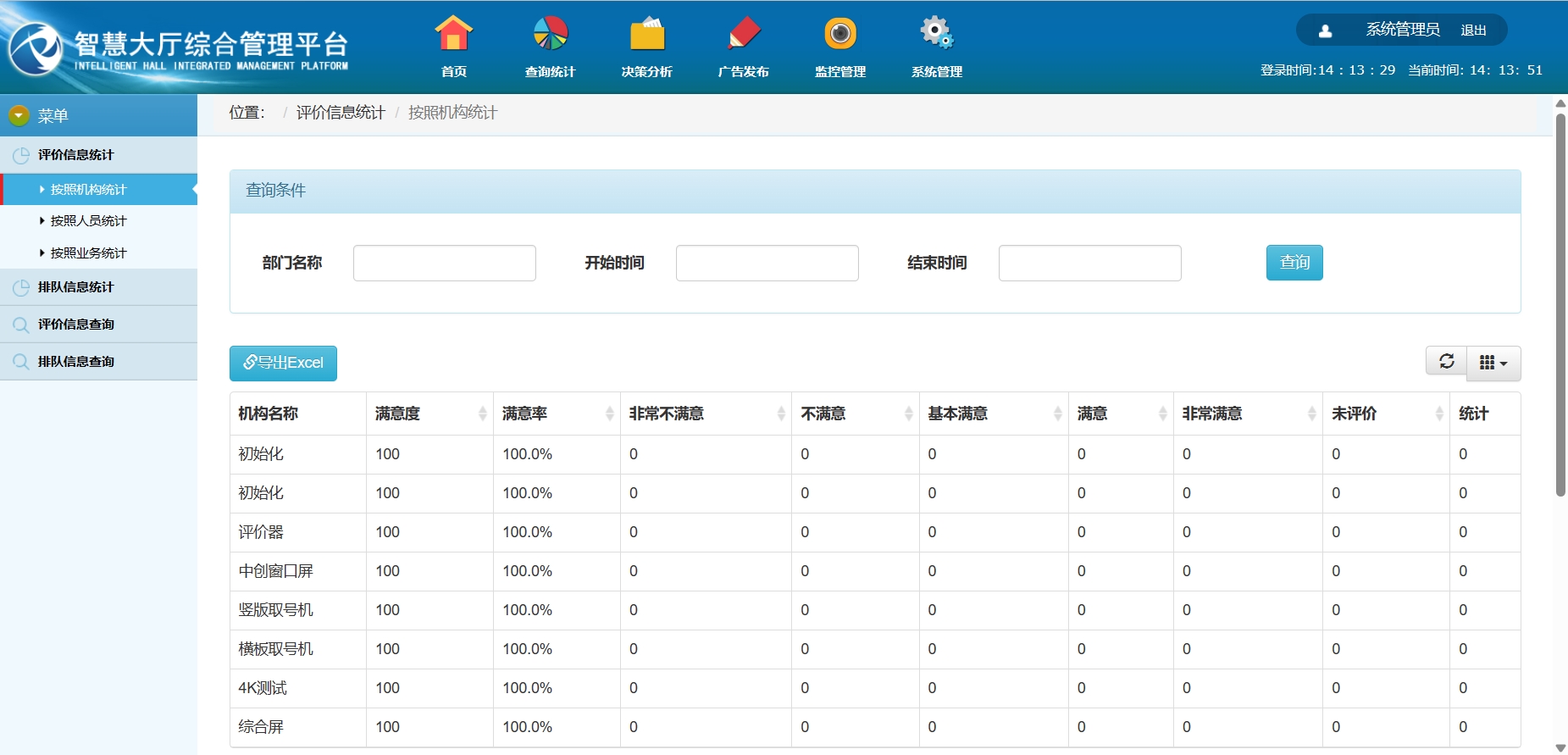Open the 查询统计 pie chart icon

(x=551, y=34)
